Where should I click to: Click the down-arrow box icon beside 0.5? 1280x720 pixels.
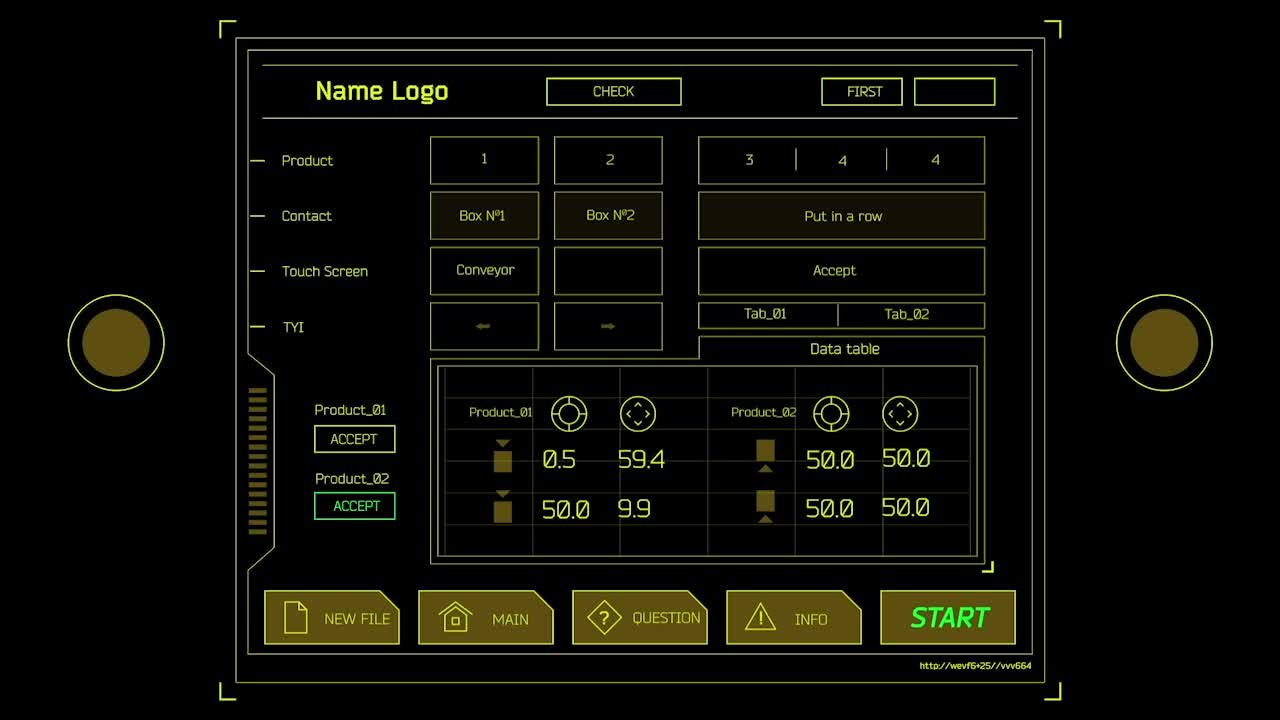tap(503, 456)
